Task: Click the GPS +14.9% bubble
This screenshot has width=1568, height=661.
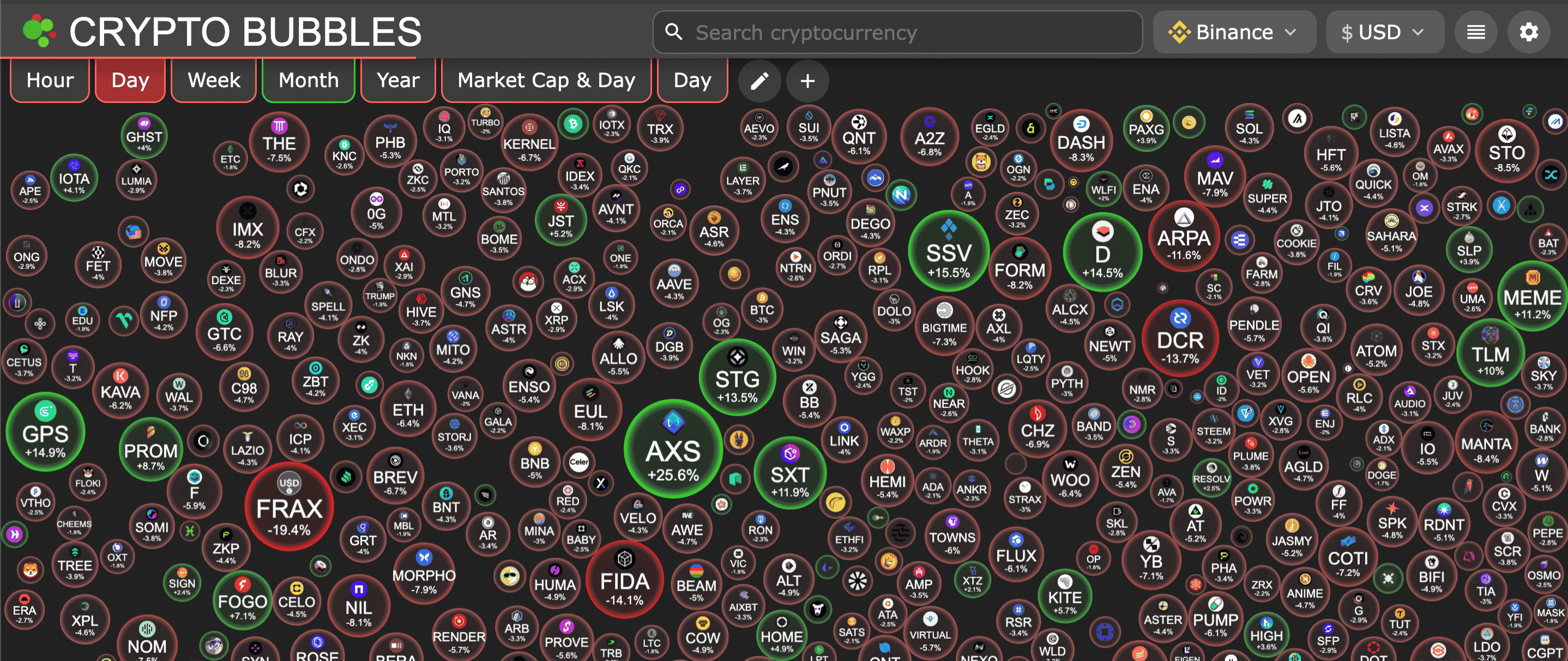Action: [x=45, y=432]
